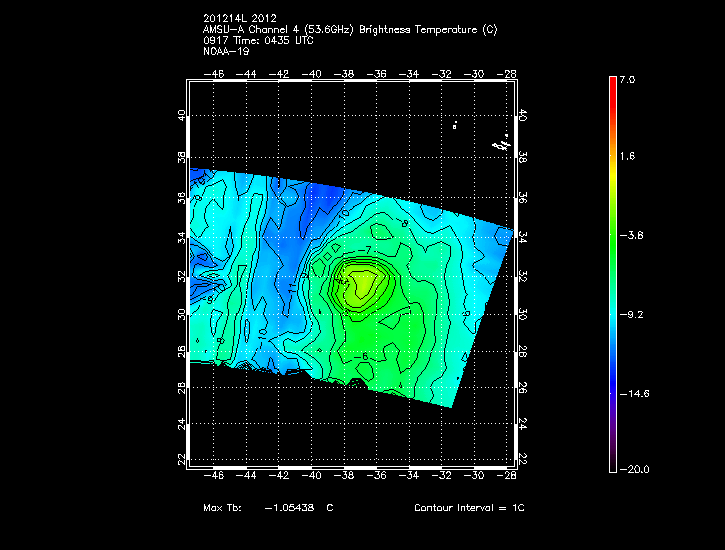Click the 40 latitude label on left axis
Viewport: 725px width, 550px height.
click(182, 116)
